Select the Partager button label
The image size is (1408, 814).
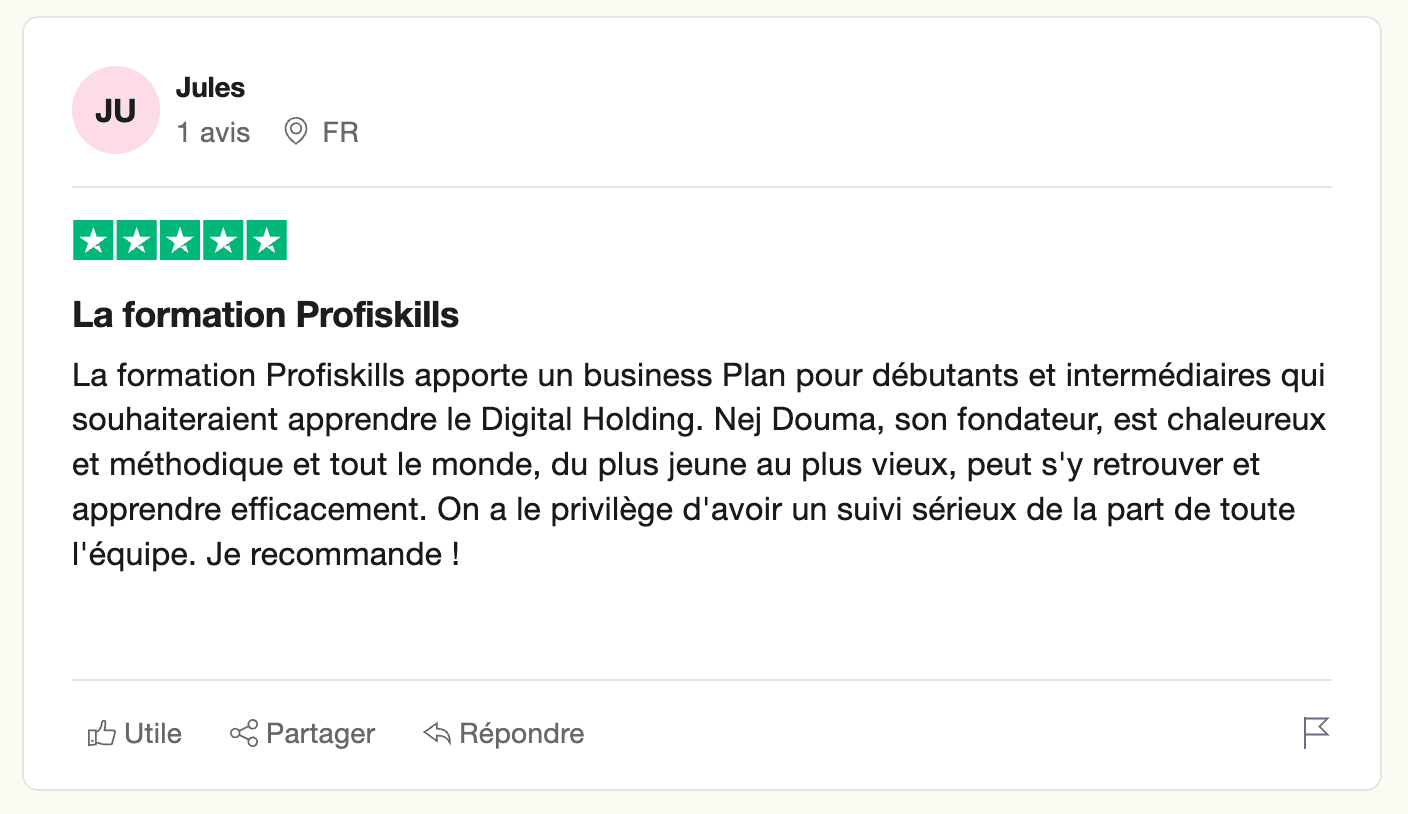click(321, 734)
